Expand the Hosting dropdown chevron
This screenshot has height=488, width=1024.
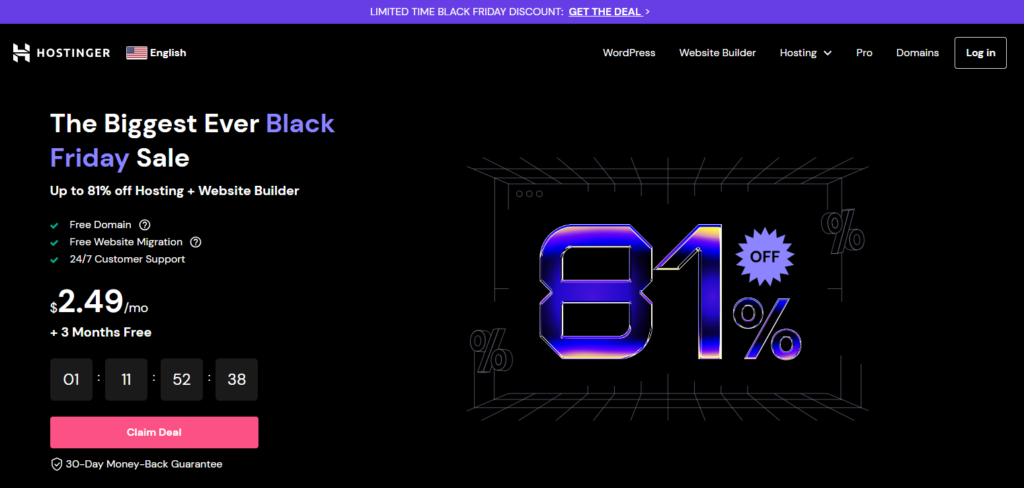[x=827, y=53]
